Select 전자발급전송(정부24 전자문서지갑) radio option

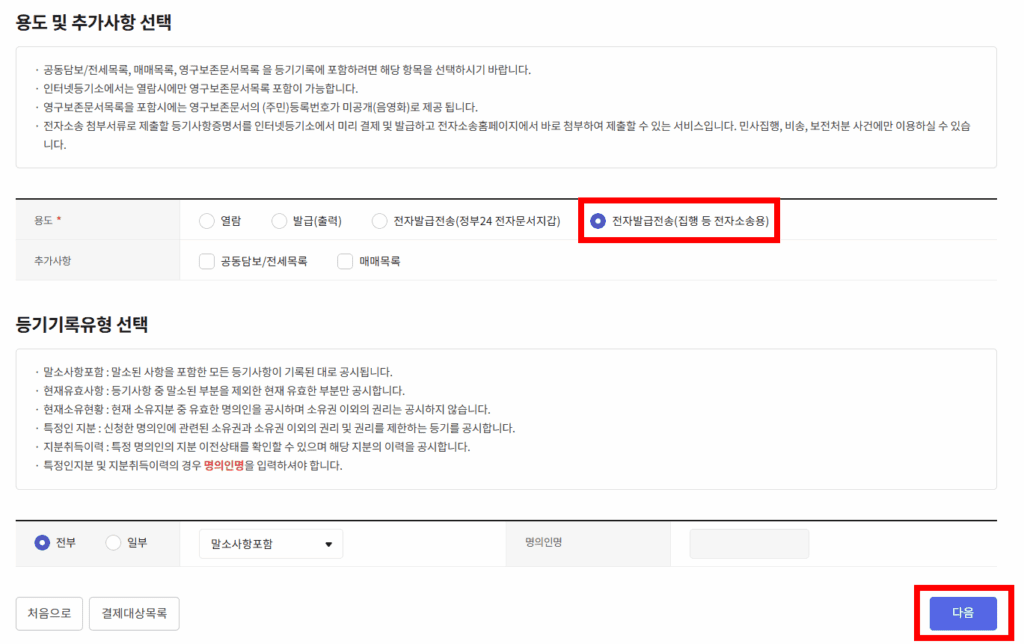[379, 221]
